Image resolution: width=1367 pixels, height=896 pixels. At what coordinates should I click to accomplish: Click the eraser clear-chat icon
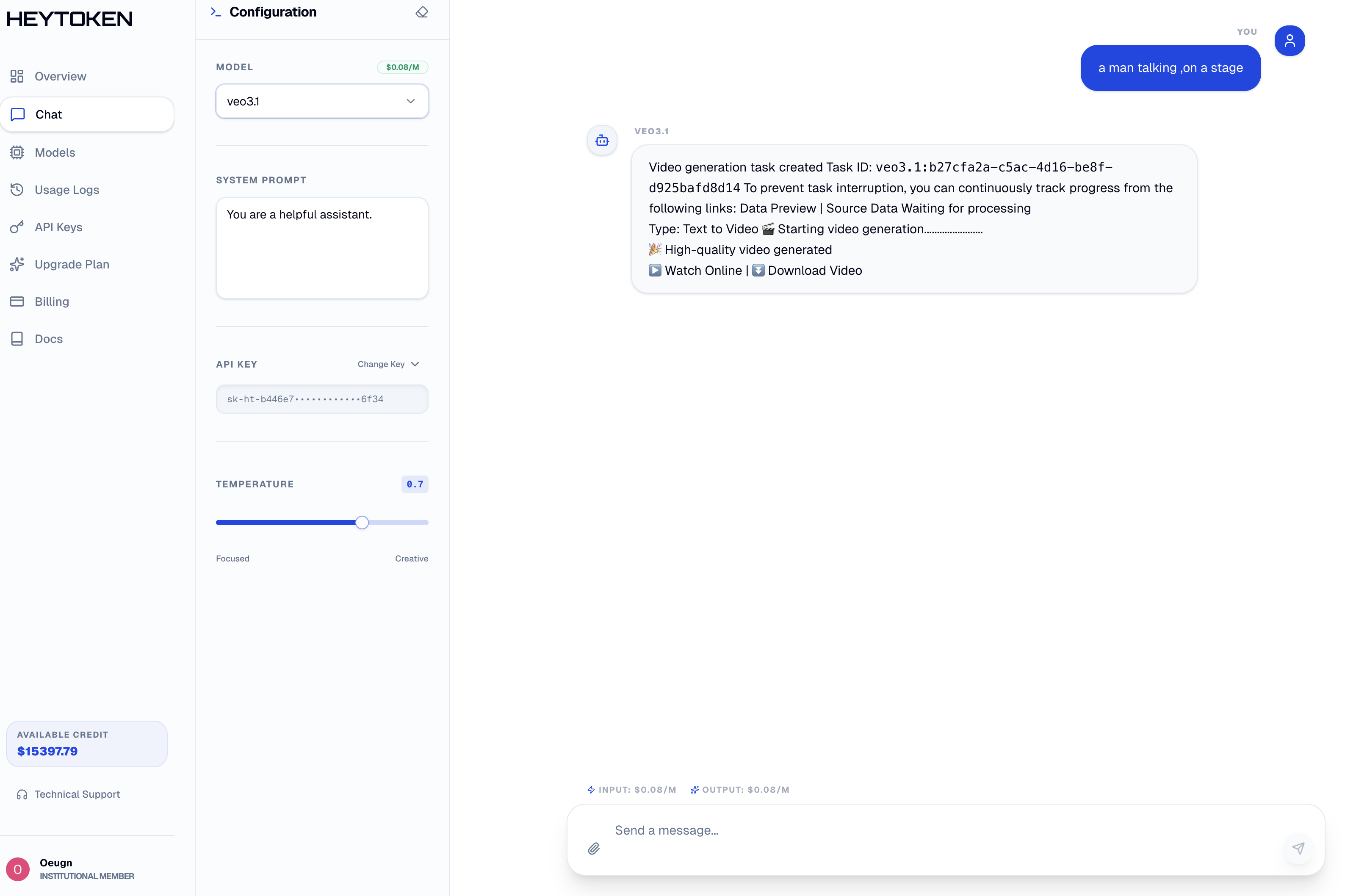[422, 12]
